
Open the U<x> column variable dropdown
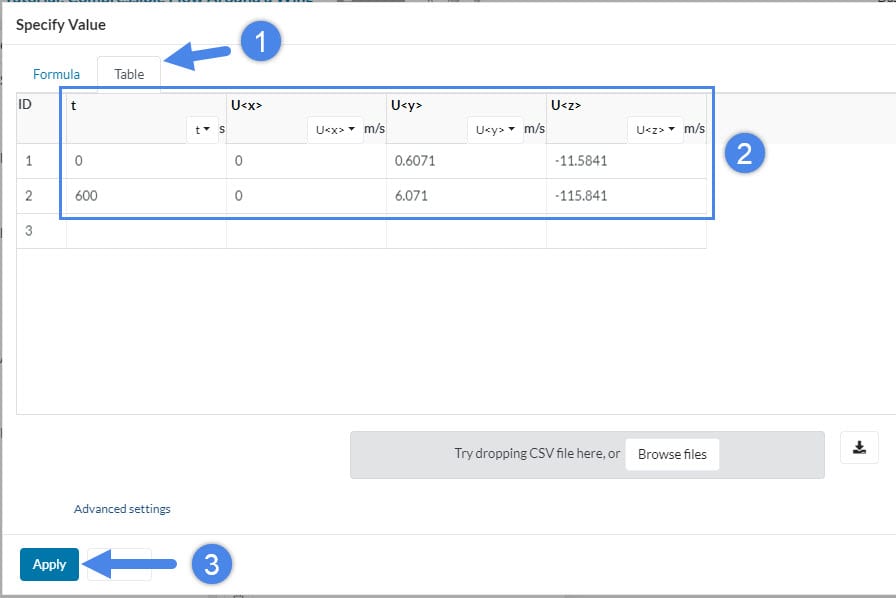click(335, 129)
